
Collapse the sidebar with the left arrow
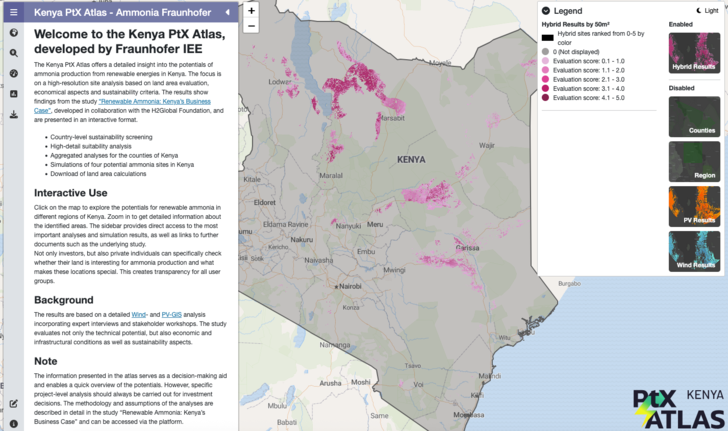pos(228,12)
